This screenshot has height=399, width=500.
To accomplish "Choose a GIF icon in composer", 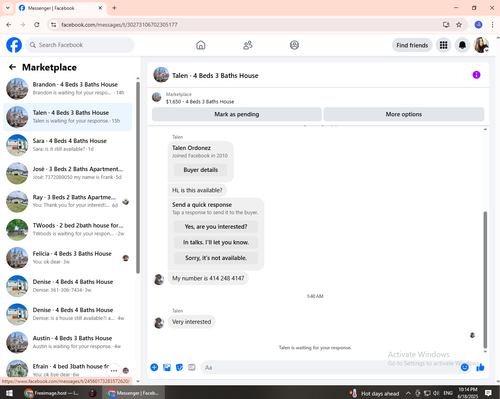I will (192, 367).
